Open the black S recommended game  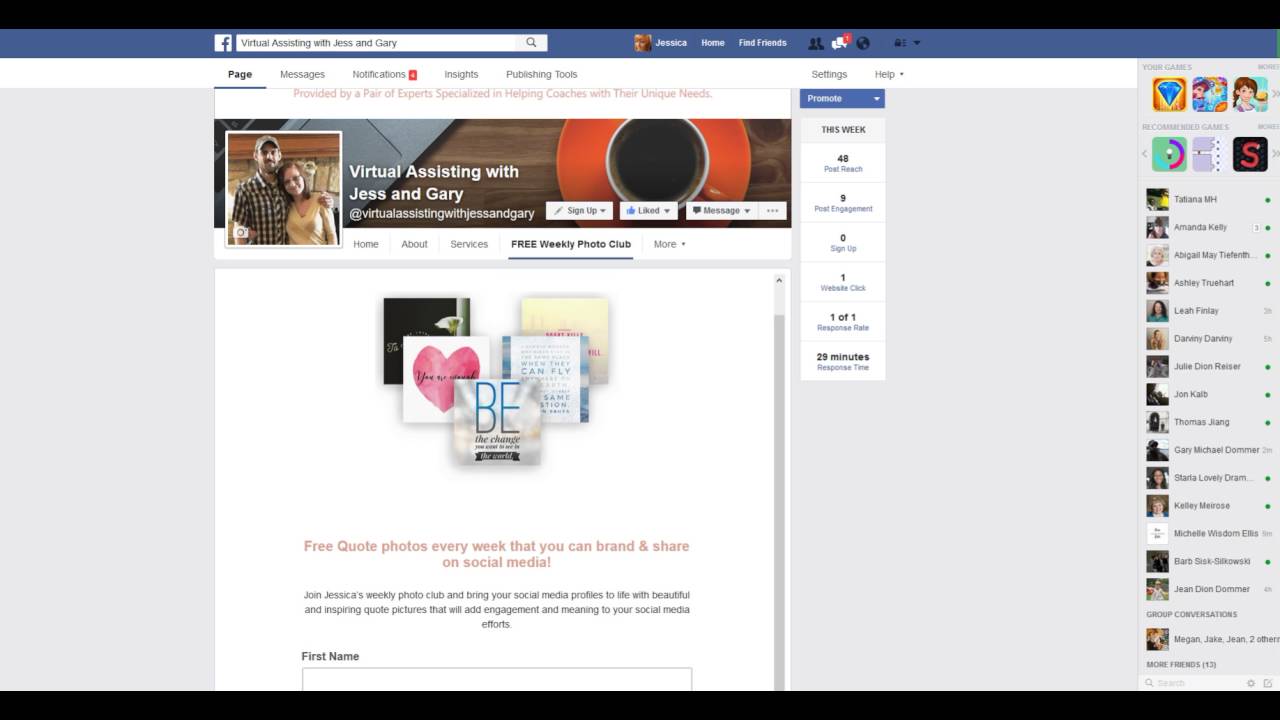(1250, 154)
